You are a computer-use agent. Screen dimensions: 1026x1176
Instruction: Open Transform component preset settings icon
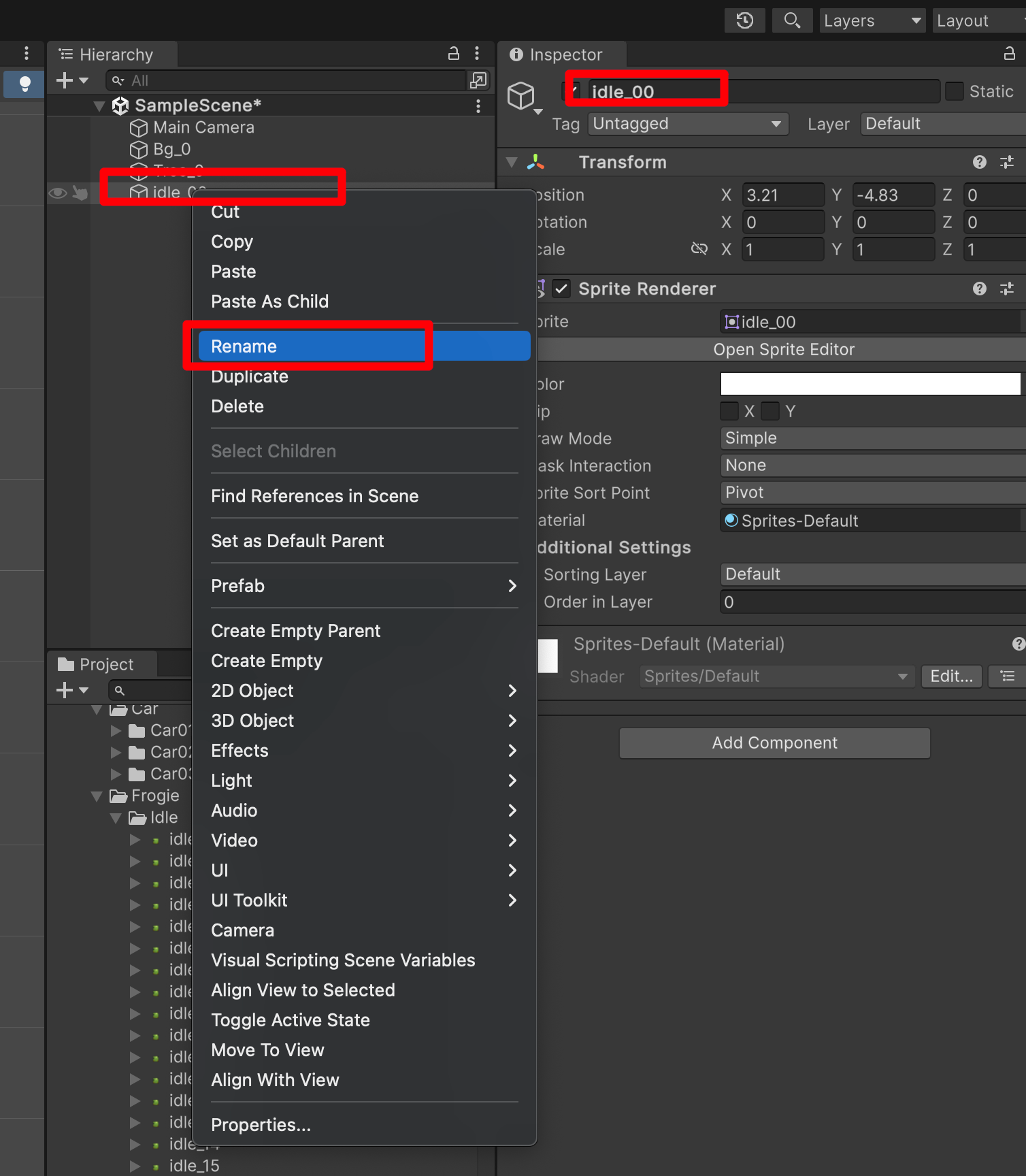pyautogui.click(x=1007, y=162)
